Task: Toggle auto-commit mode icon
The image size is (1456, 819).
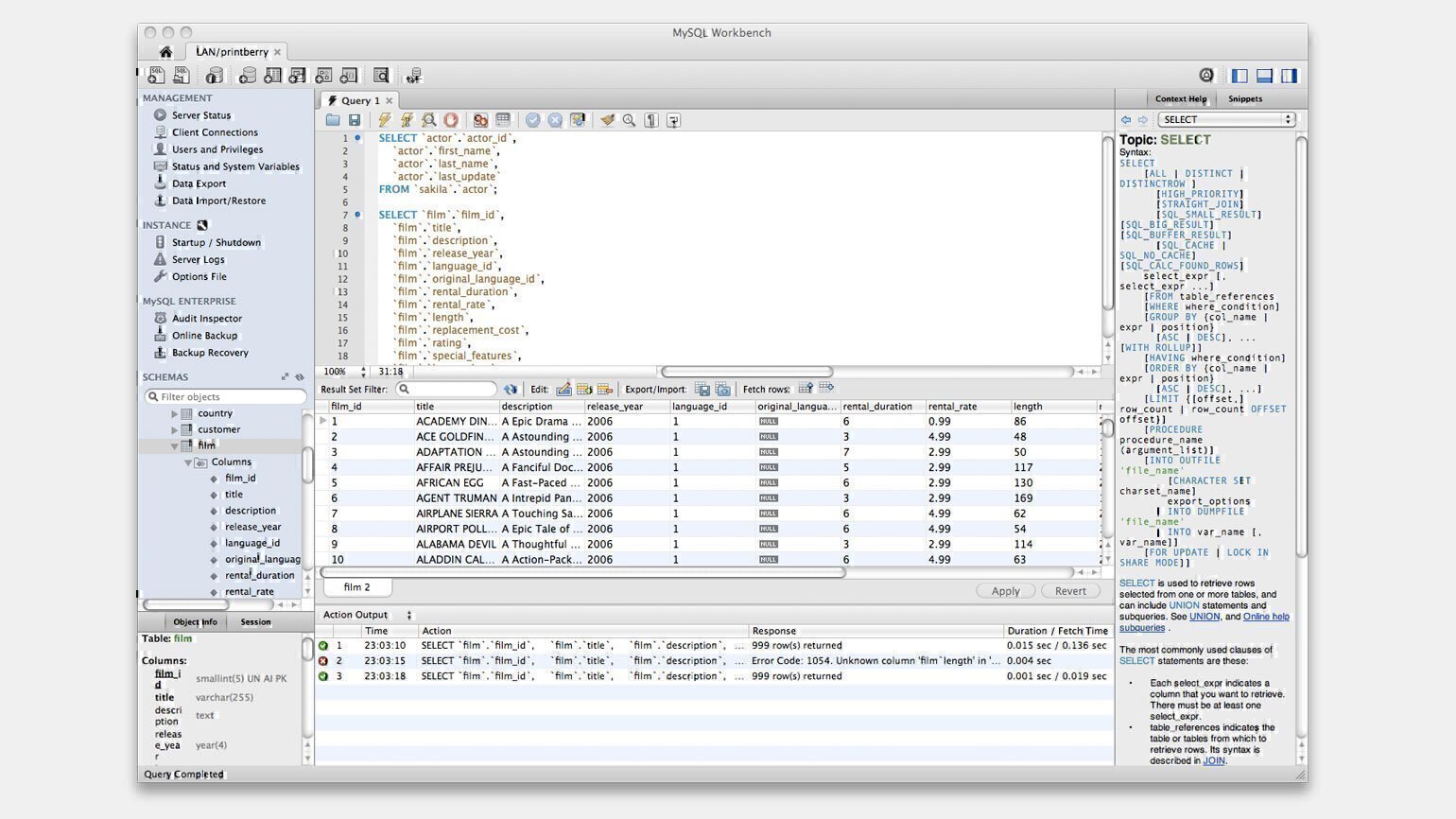Action: [x=578, y=120]
